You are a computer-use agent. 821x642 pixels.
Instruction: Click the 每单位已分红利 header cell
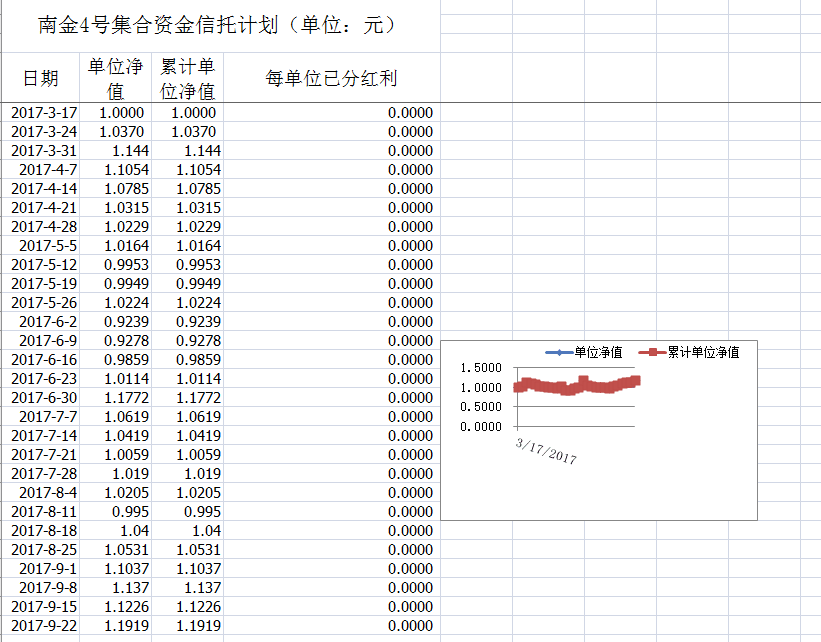click(331, 78)
